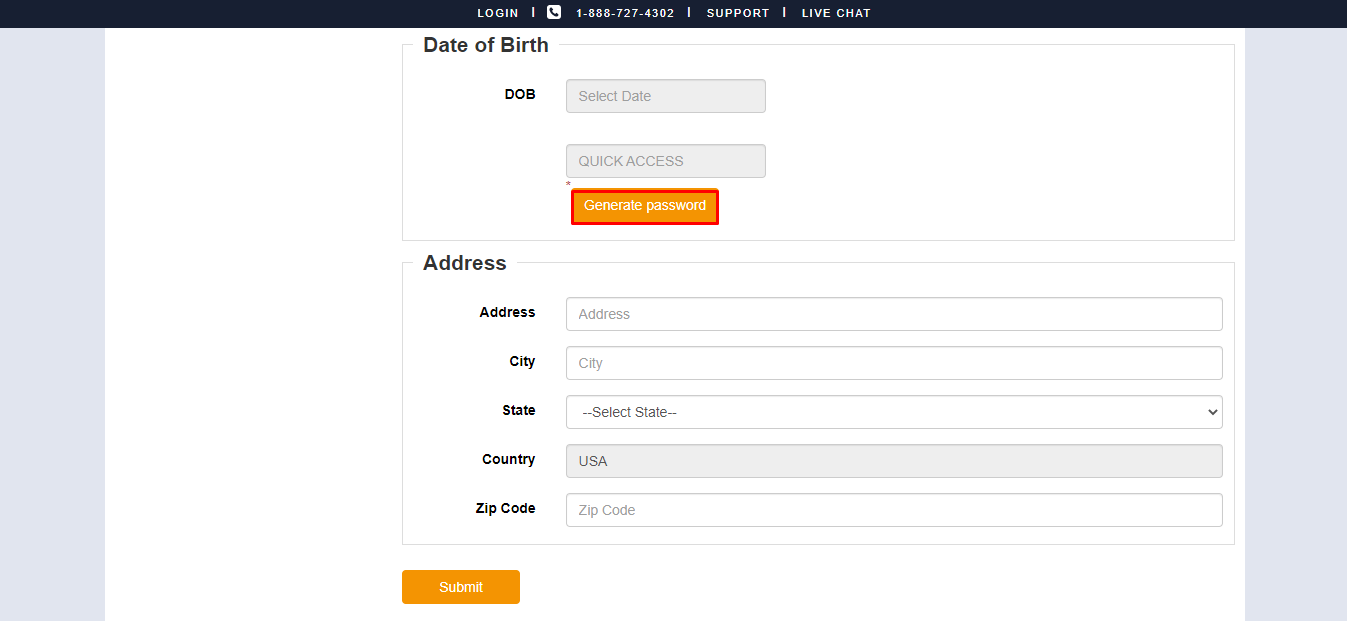Click the Country field showing USA

[893, 461]
